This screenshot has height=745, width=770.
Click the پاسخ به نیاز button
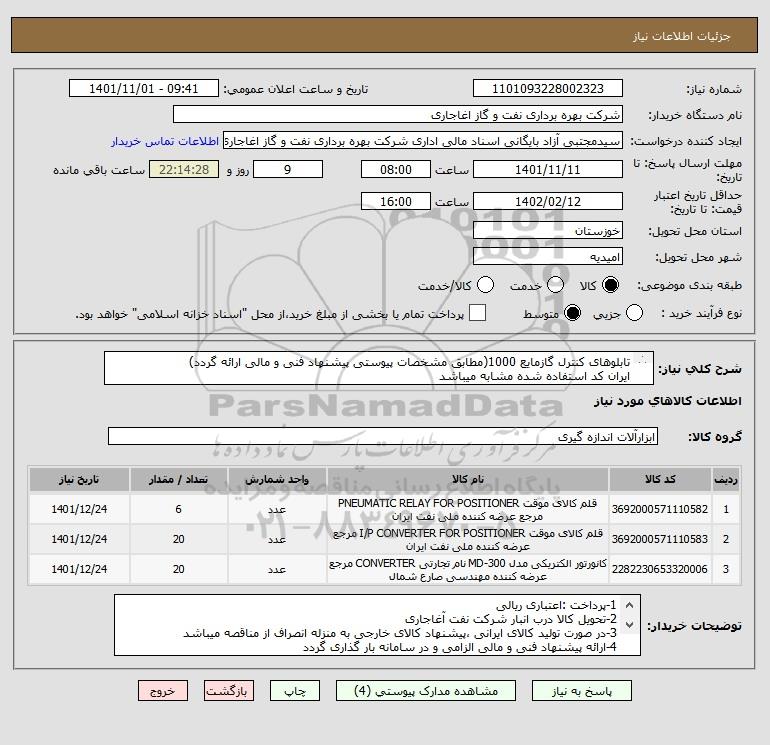point(582,690)
